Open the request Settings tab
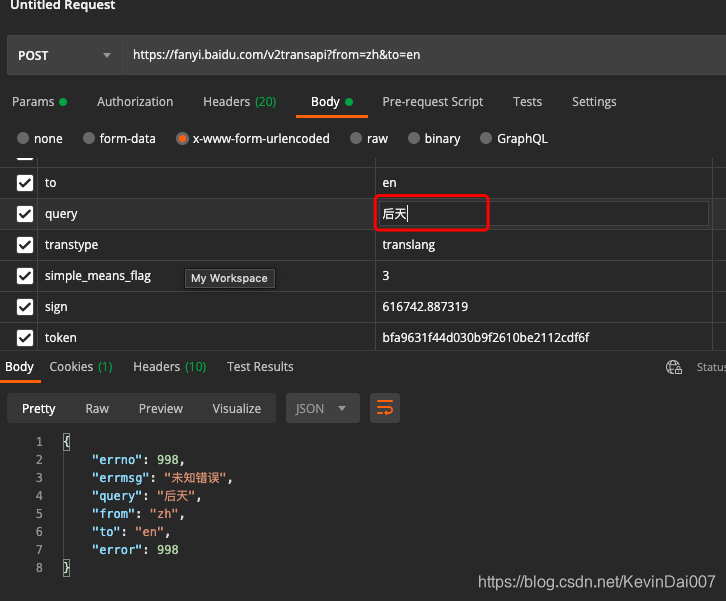The height and width of the screenshot is (601, 726). [x=594, y=102]
